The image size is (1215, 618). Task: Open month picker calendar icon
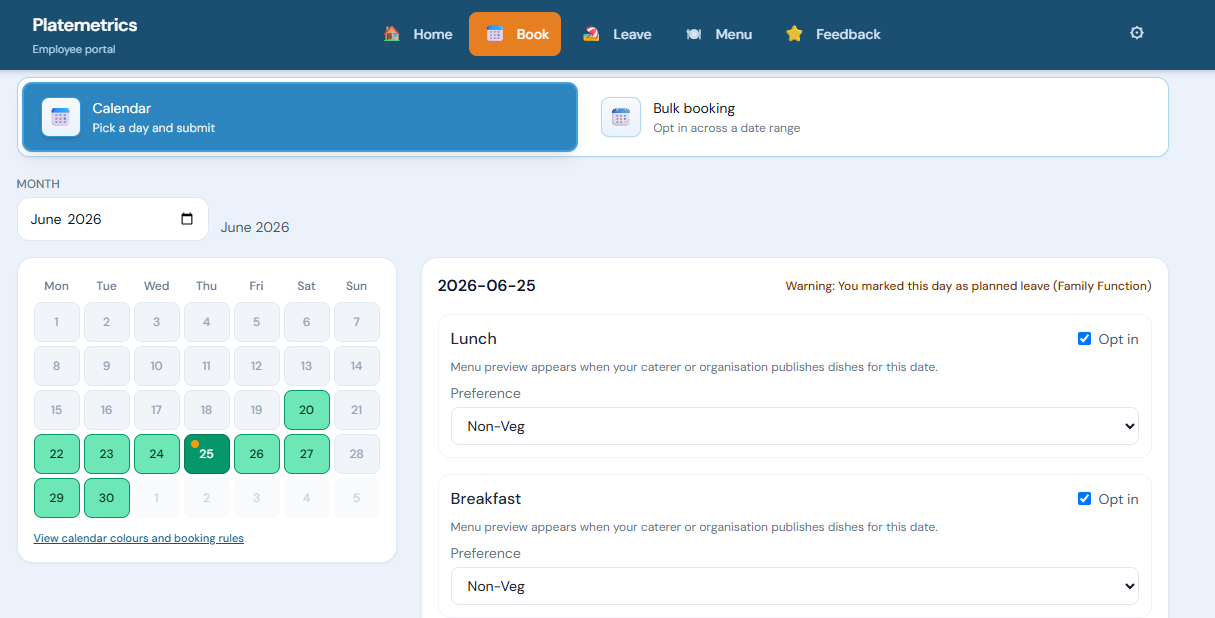click(x=187, y=219)
